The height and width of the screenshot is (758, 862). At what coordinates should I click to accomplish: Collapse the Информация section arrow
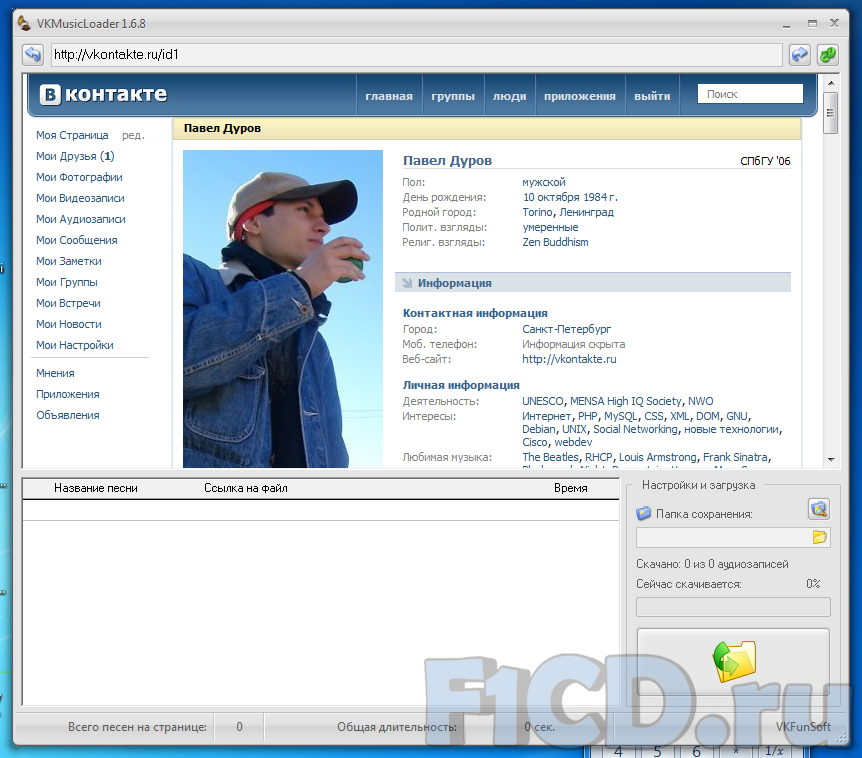[x=407, y=283]
